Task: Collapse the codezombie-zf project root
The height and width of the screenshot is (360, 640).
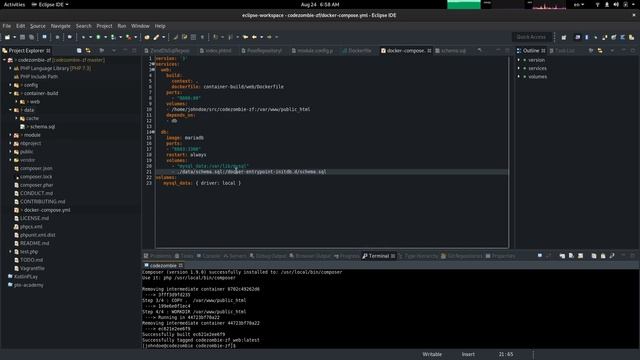Action: (4, 60)
